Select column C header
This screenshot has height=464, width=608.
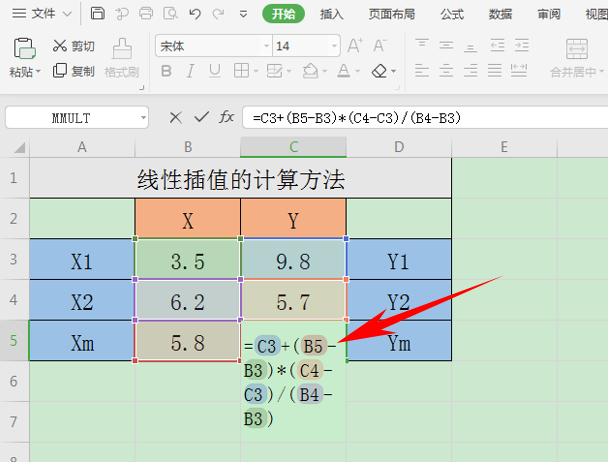tap(294, 147)
